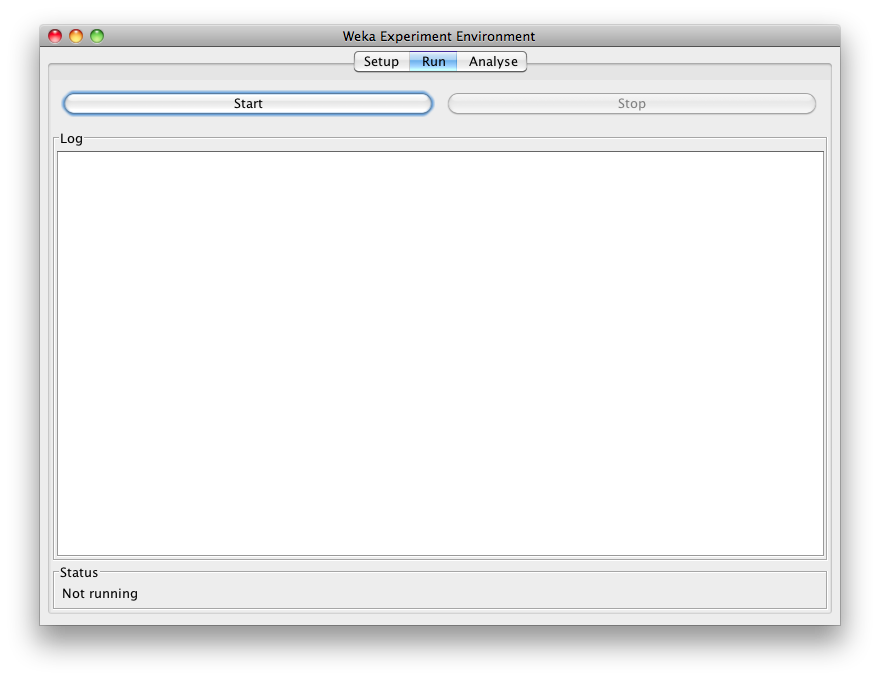Image resolution: width=880 pixels, height=680 pixels.
Task: Select the Run tab
Action: click(433, 61)
